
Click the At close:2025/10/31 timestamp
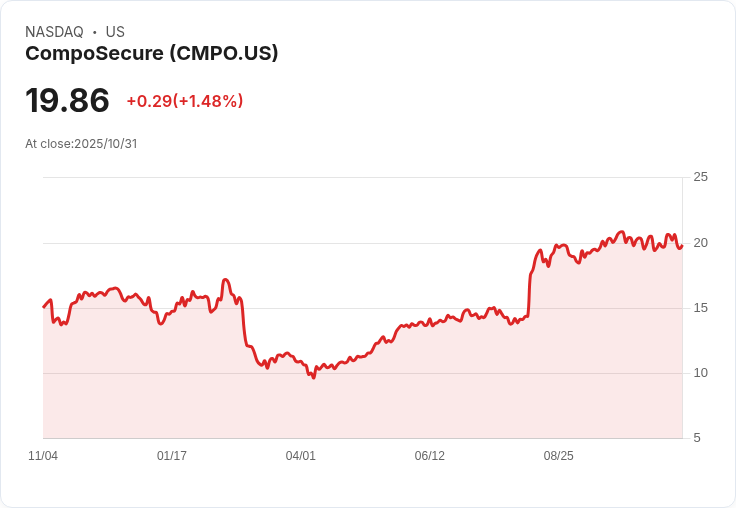point(81,144)
